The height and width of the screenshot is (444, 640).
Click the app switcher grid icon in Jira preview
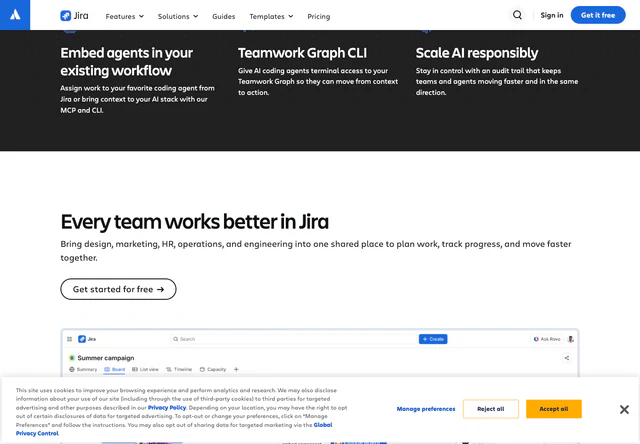[69, 339]
